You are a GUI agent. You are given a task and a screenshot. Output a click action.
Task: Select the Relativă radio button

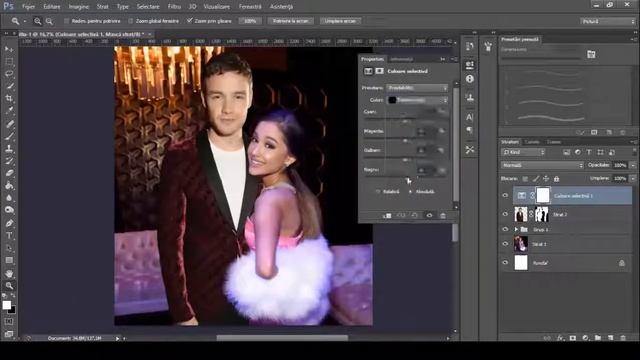[x=378, y=191]
